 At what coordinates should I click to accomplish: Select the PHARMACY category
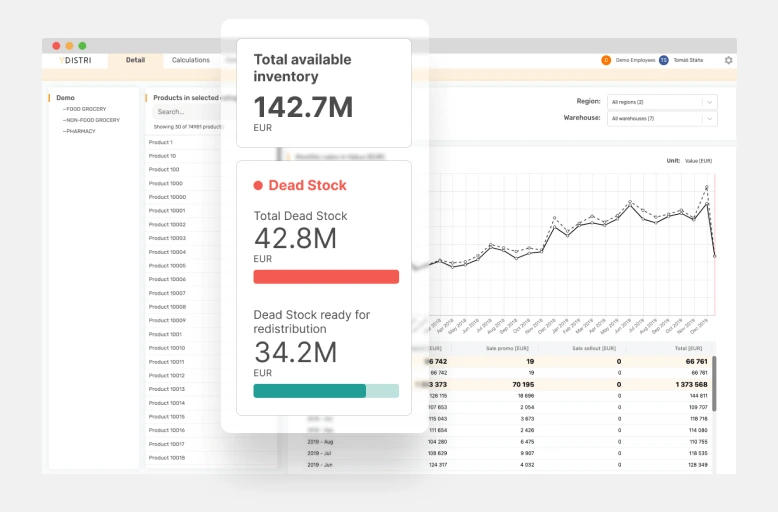pyautogui.click(x=79, y=131)
